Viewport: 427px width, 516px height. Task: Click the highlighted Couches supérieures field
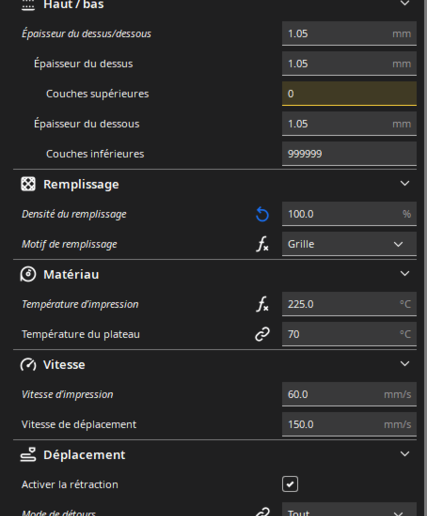click(x=349, y=94)
